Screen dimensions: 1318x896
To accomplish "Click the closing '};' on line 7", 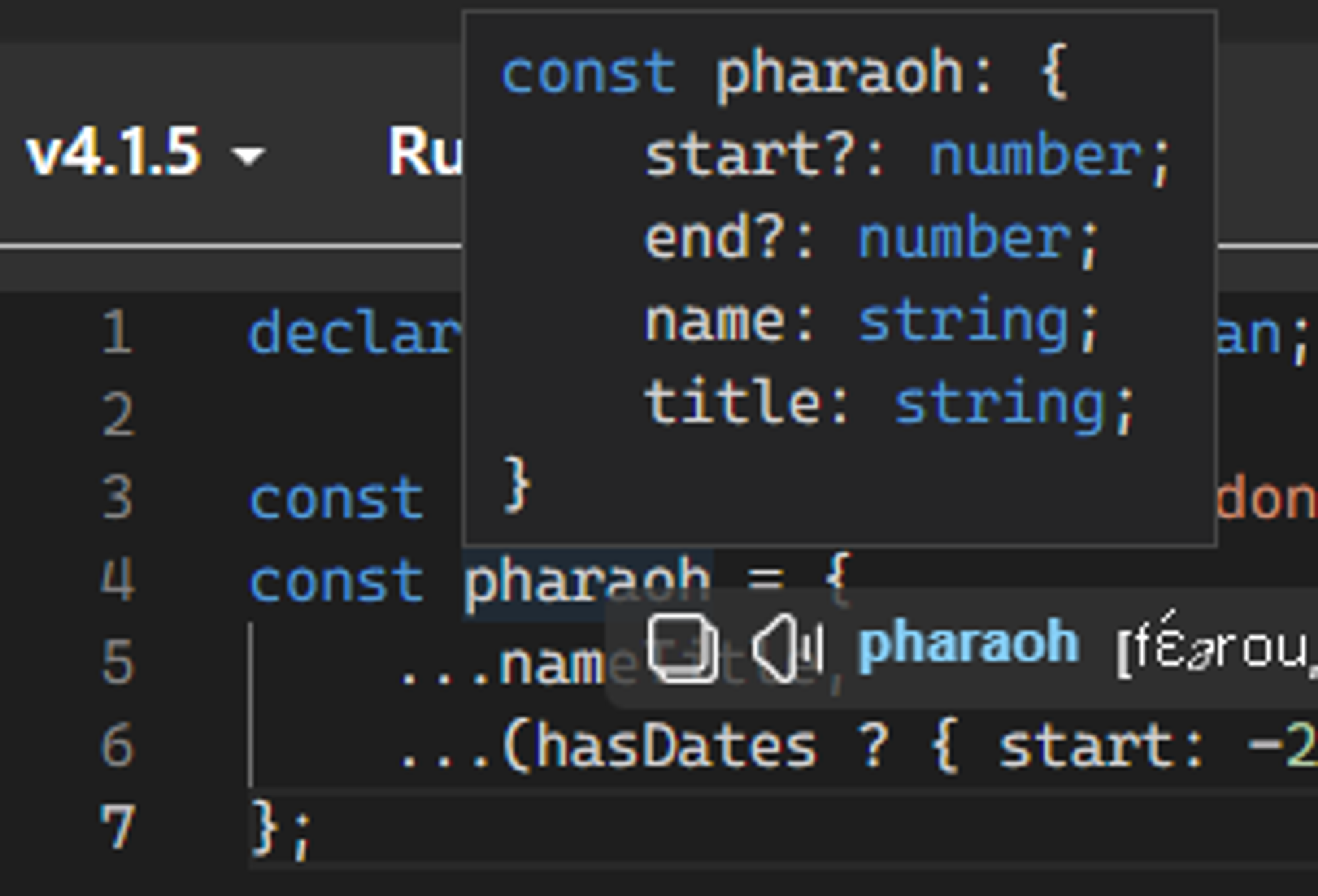I will pyautogui.click(x=280, y=830).
